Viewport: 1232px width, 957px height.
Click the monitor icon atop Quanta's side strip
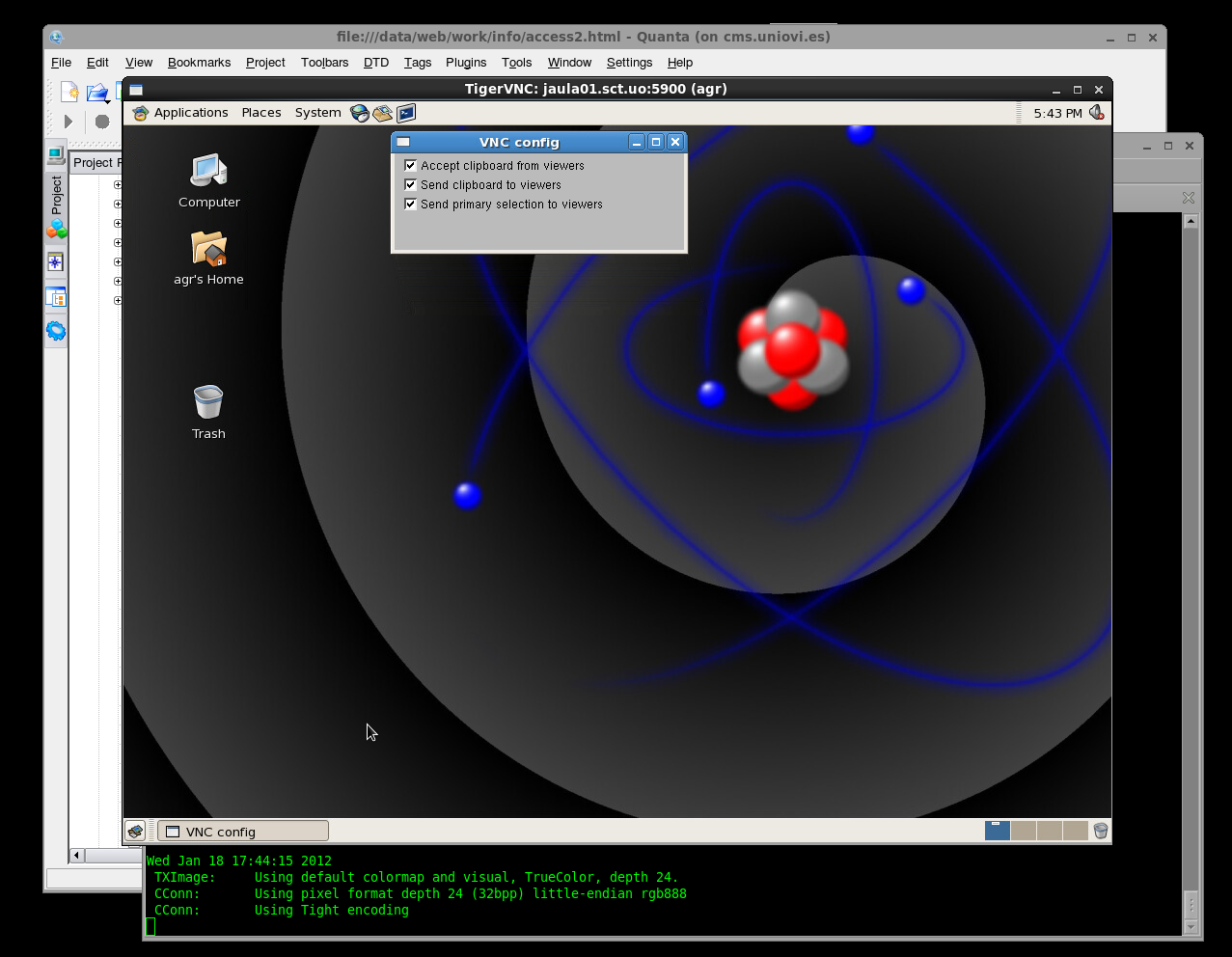tap(56, 154)
